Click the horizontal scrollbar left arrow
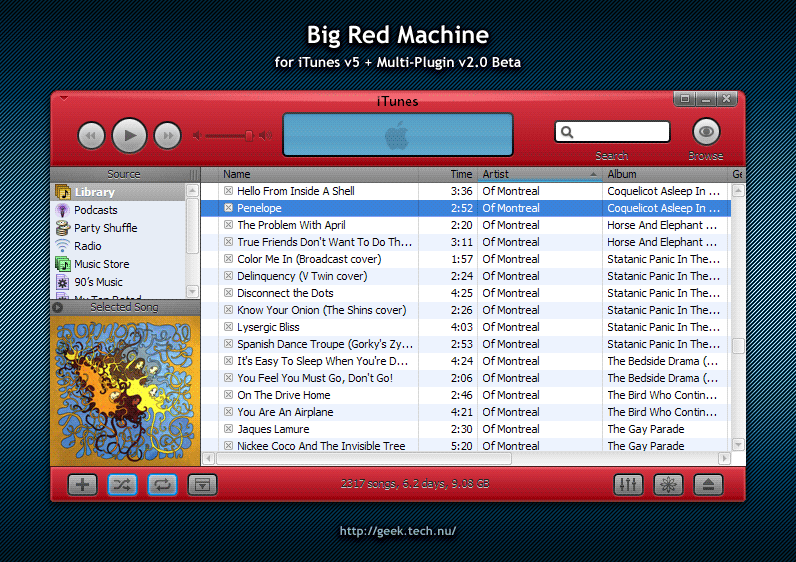 coord(209,458)
